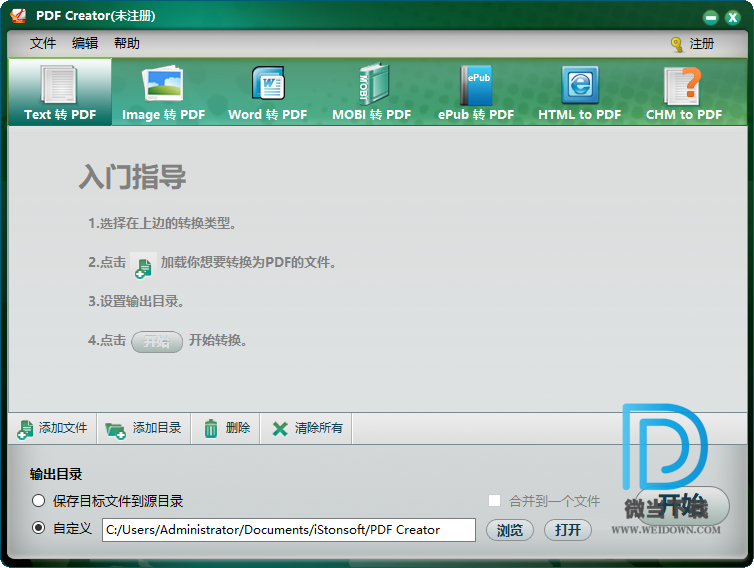Open the 文件 menu

(x=43, y=43)
